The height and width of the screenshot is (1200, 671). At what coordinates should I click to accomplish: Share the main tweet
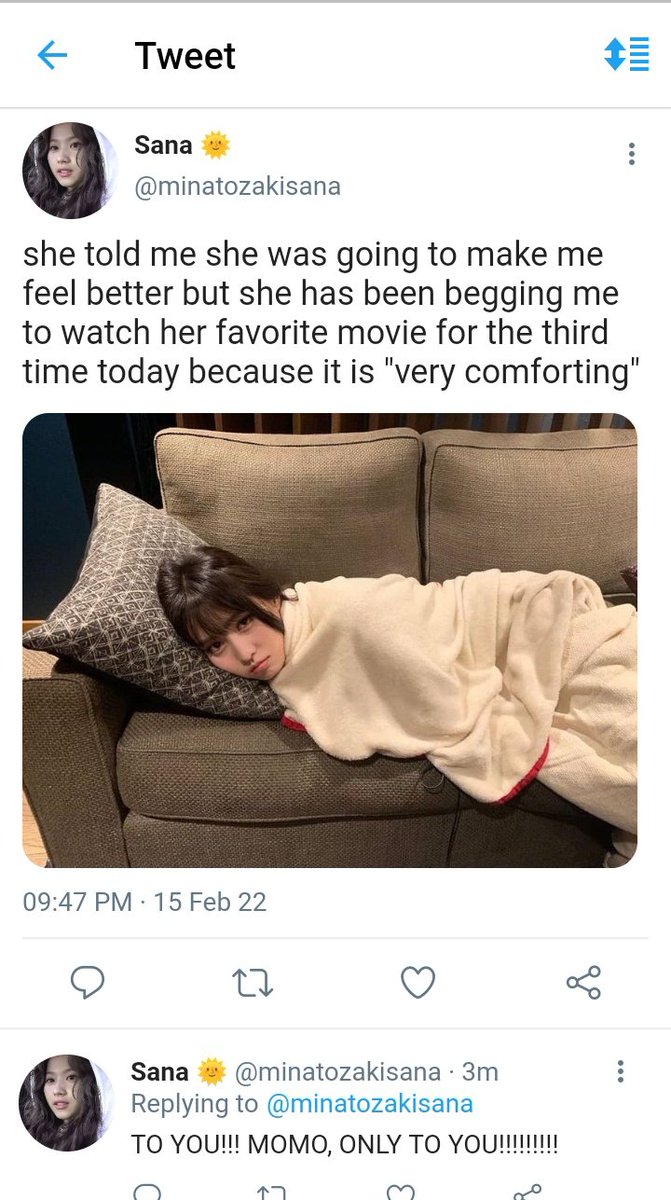click(583, 983)
